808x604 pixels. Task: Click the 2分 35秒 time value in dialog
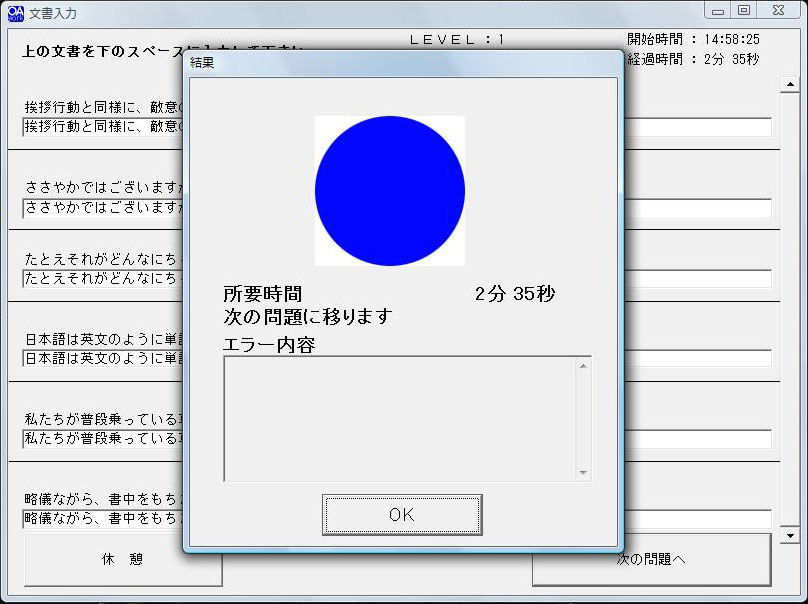[515, 294]
